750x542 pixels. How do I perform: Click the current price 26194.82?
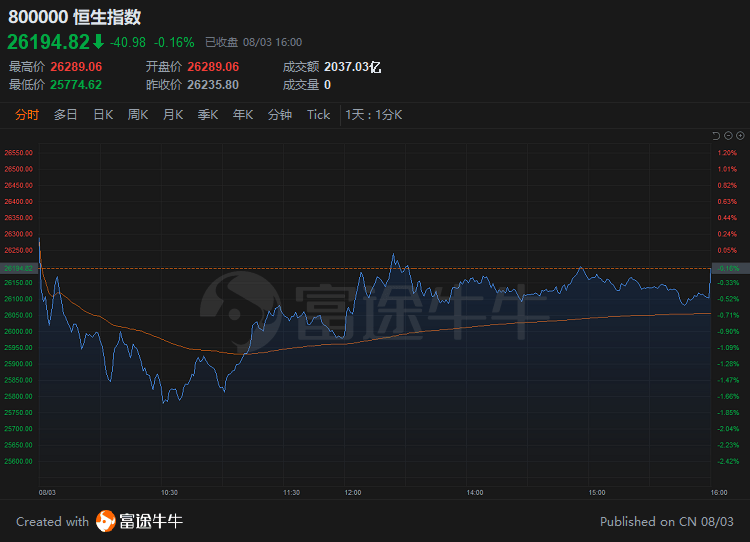tap(48, 42)
